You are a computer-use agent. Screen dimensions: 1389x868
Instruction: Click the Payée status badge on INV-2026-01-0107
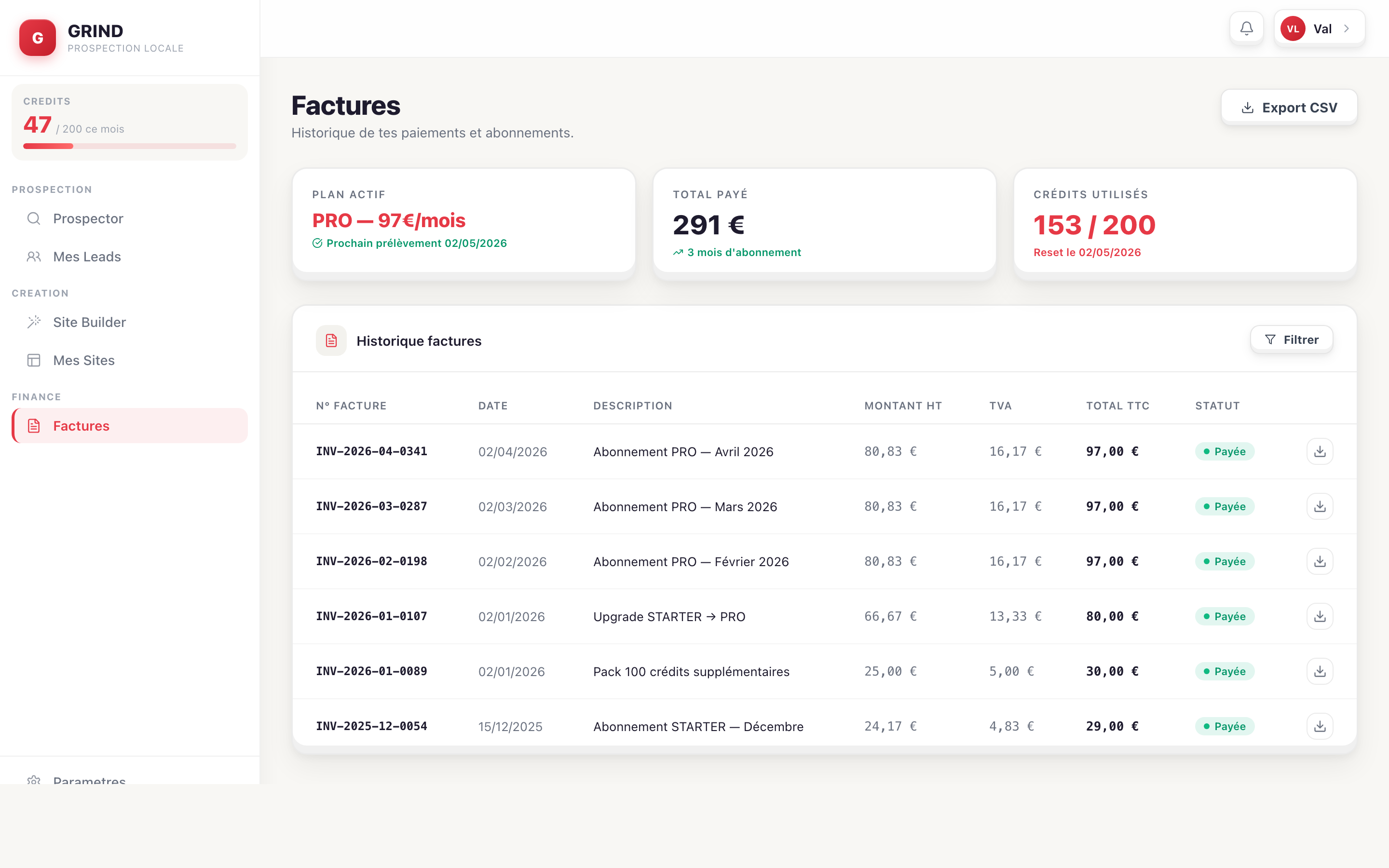click(x=1224, y=616)
